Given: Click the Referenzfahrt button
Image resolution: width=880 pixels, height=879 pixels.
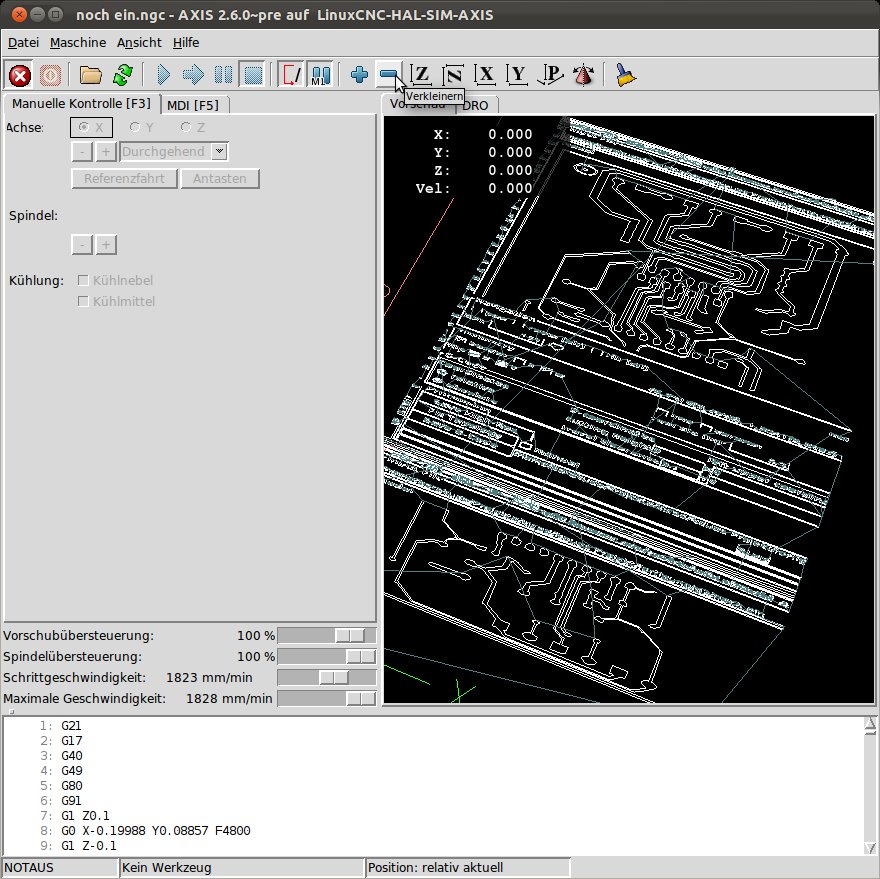Looking at the screenshot, I should pyautogui.click(x=124, y=179).
